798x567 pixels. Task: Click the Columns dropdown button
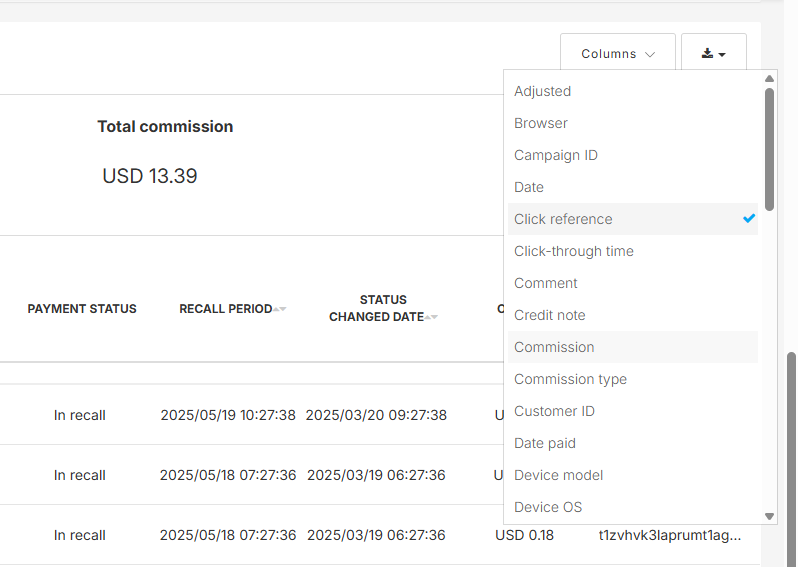617,54
